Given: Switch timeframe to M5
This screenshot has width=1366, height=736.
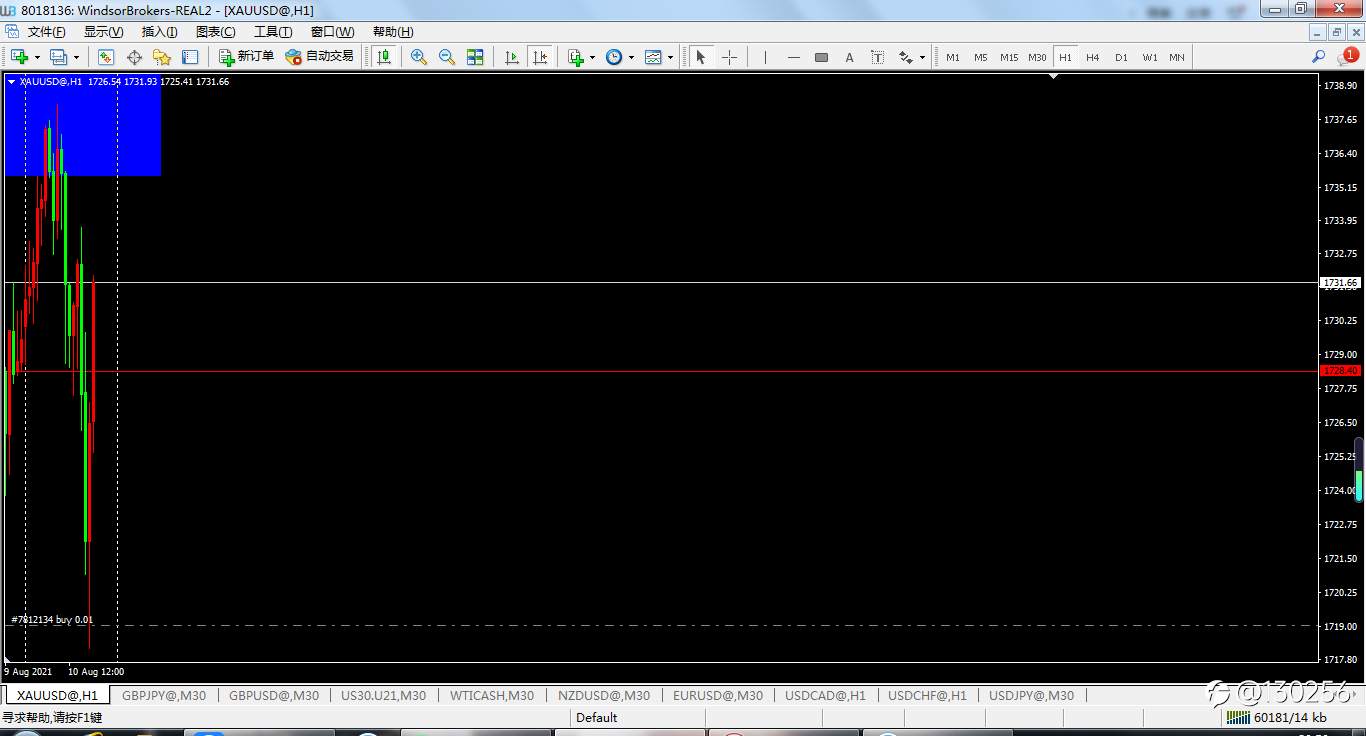Looking at the screenshot, I should tap(980, 57).
